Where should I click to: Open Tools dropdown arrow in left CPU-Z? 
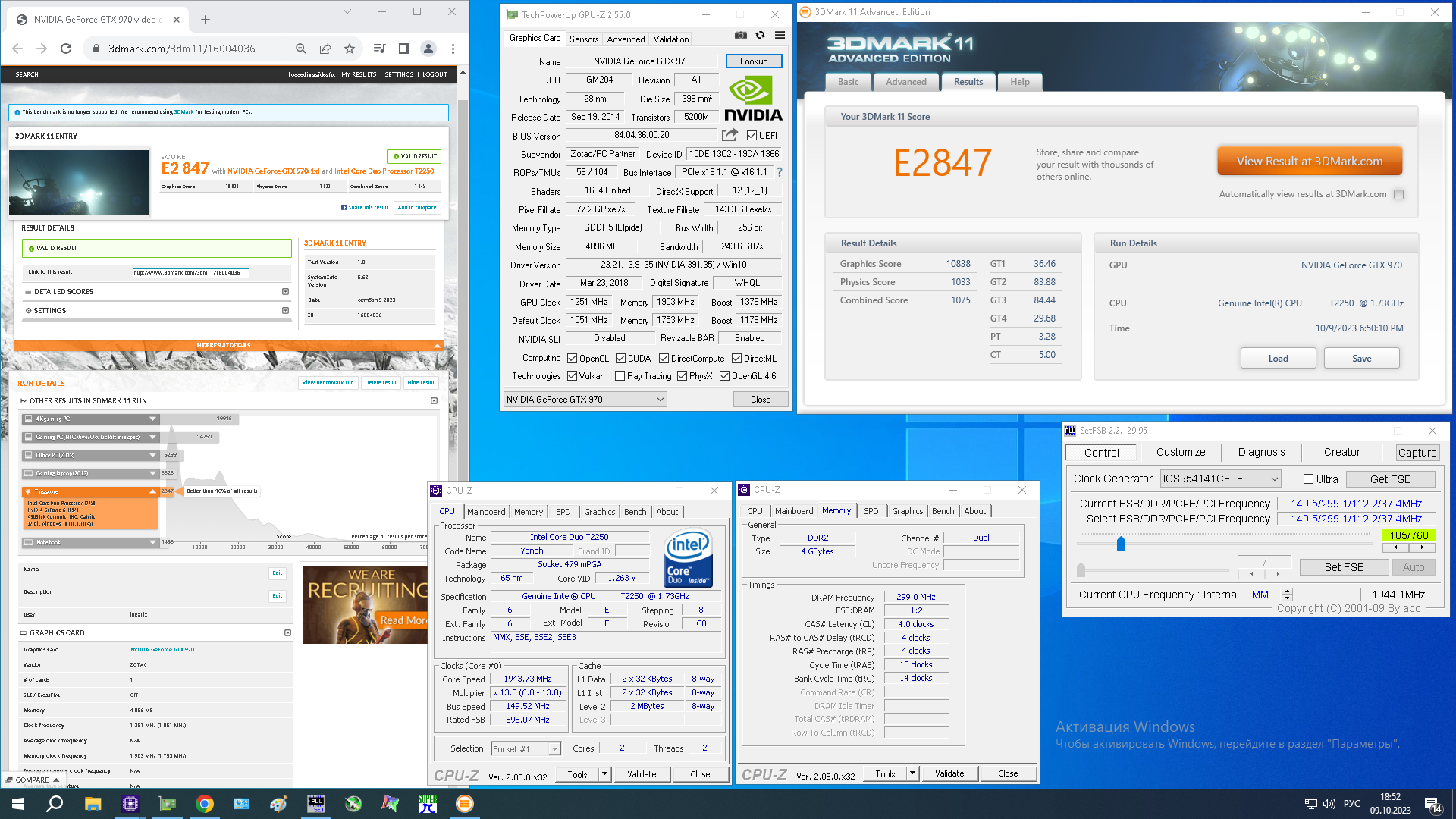point(604,774)
